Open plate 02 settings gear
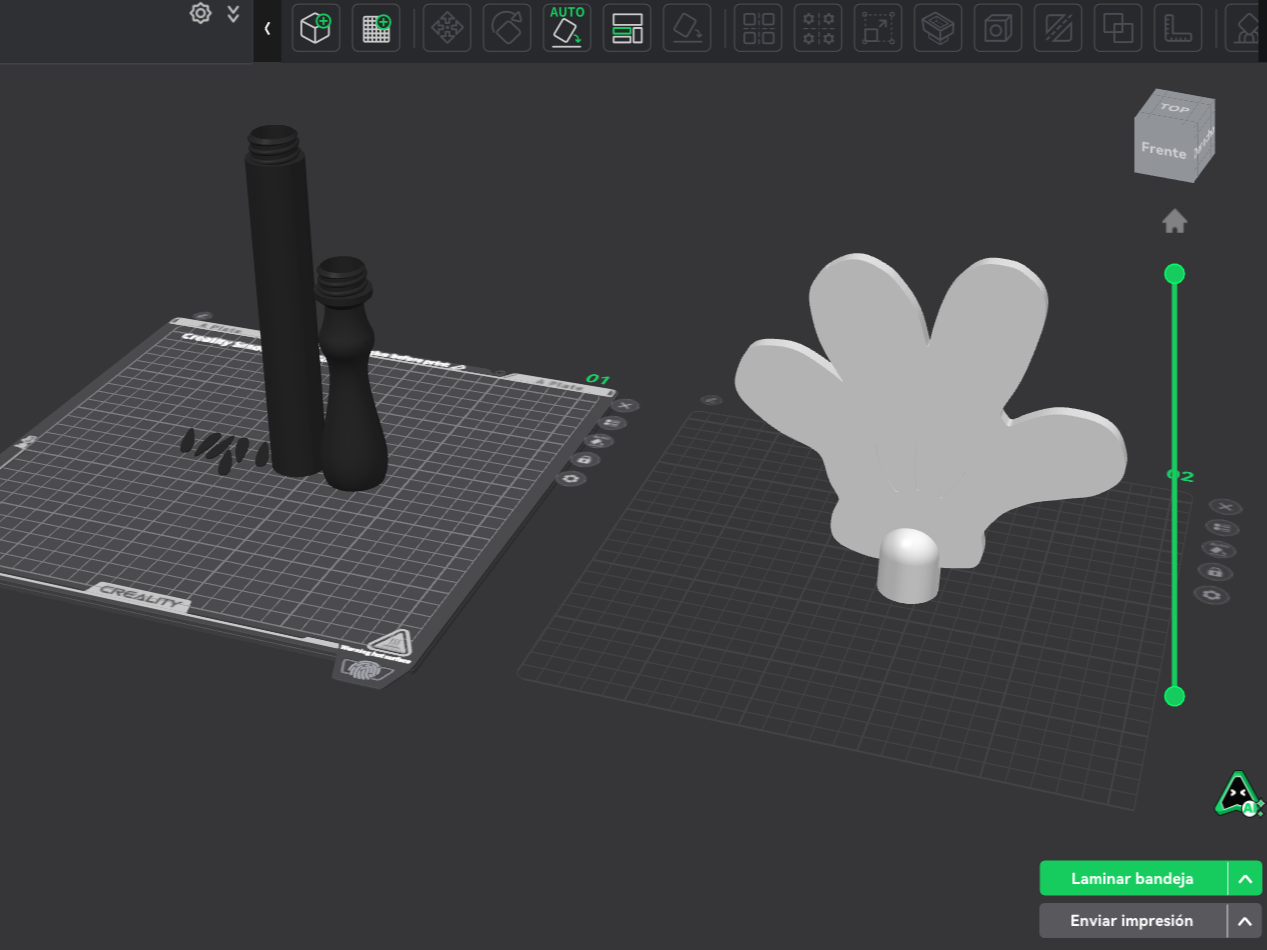This screenshot has width=1267, height=950. click(1212, 595)
